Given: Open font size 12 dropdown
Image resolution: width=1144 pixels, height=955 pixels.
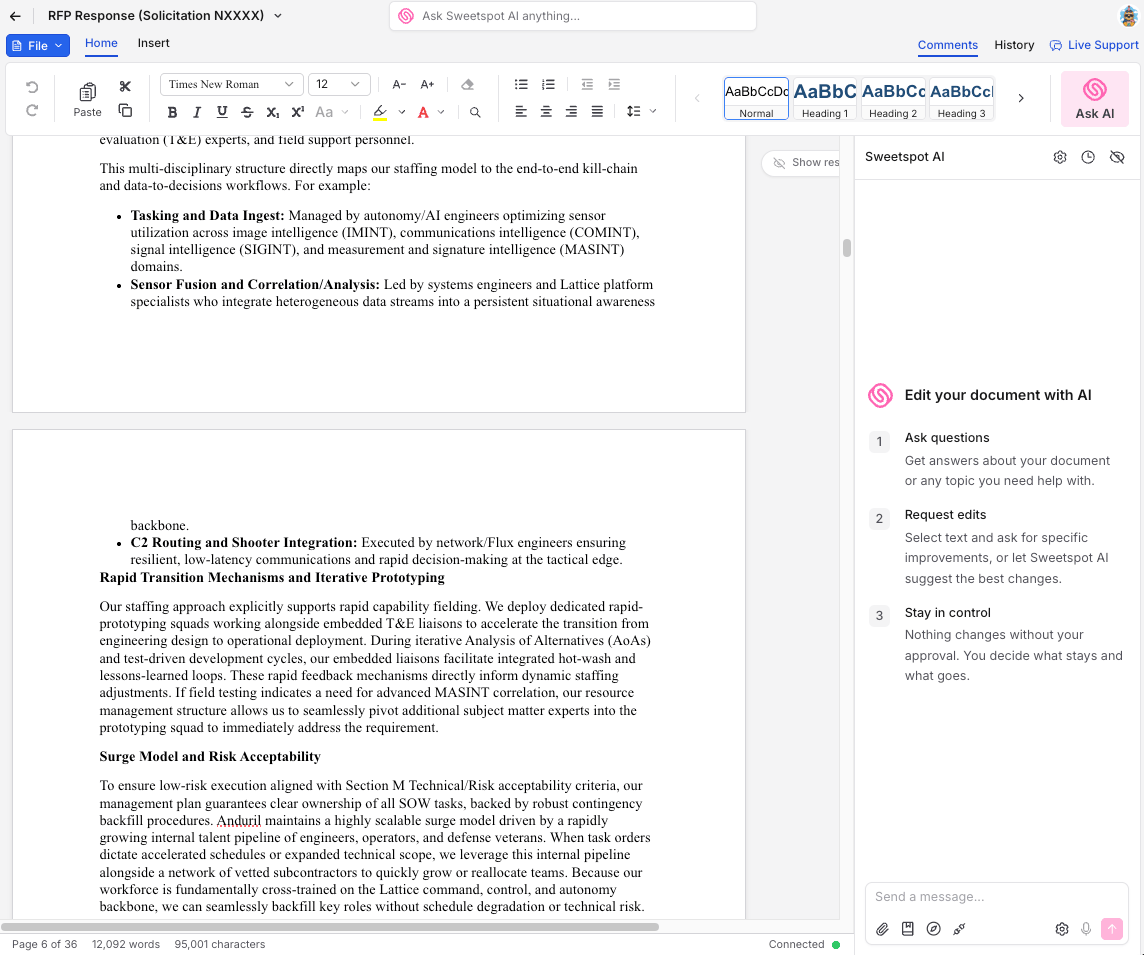Looking at the screenshot, I should click(339, 85).
